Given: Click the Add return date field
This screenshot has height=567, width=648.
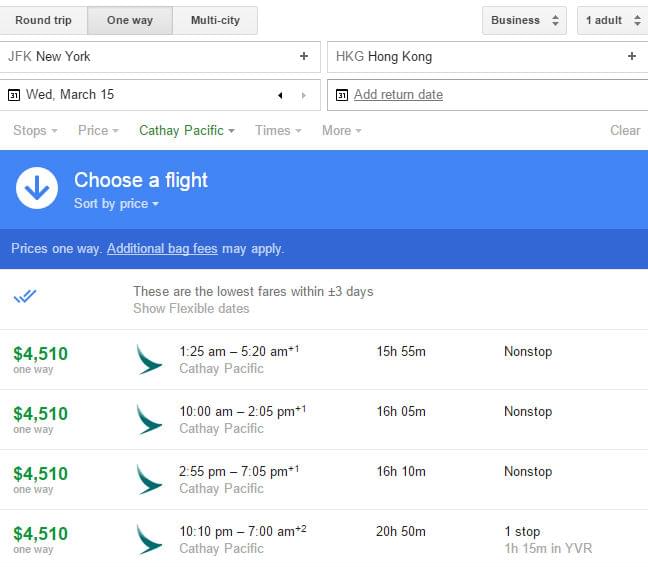Looking at the screenshot, I should point(488,95).
